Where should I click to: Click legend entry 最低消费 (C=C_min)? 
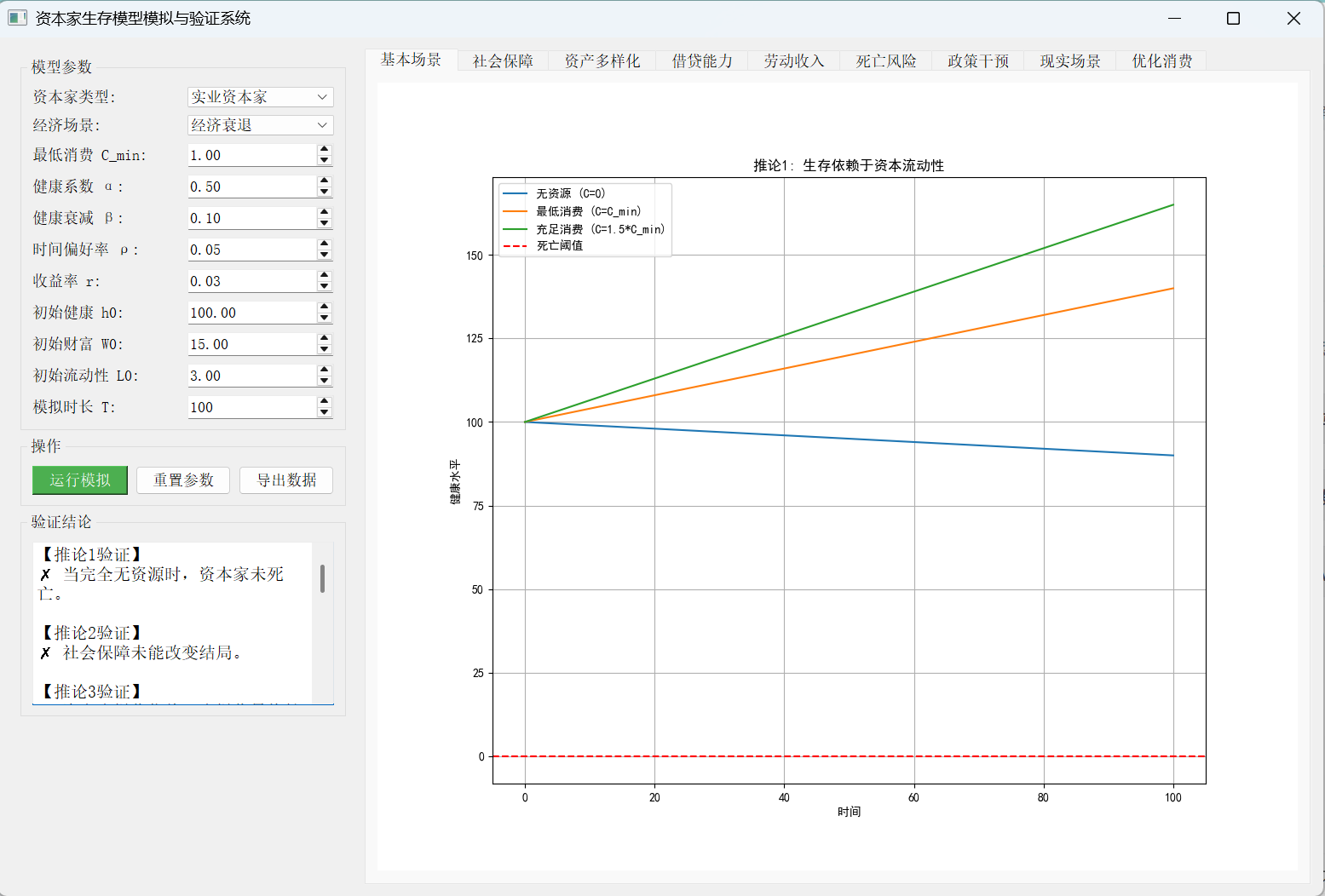tap(588, 211)
